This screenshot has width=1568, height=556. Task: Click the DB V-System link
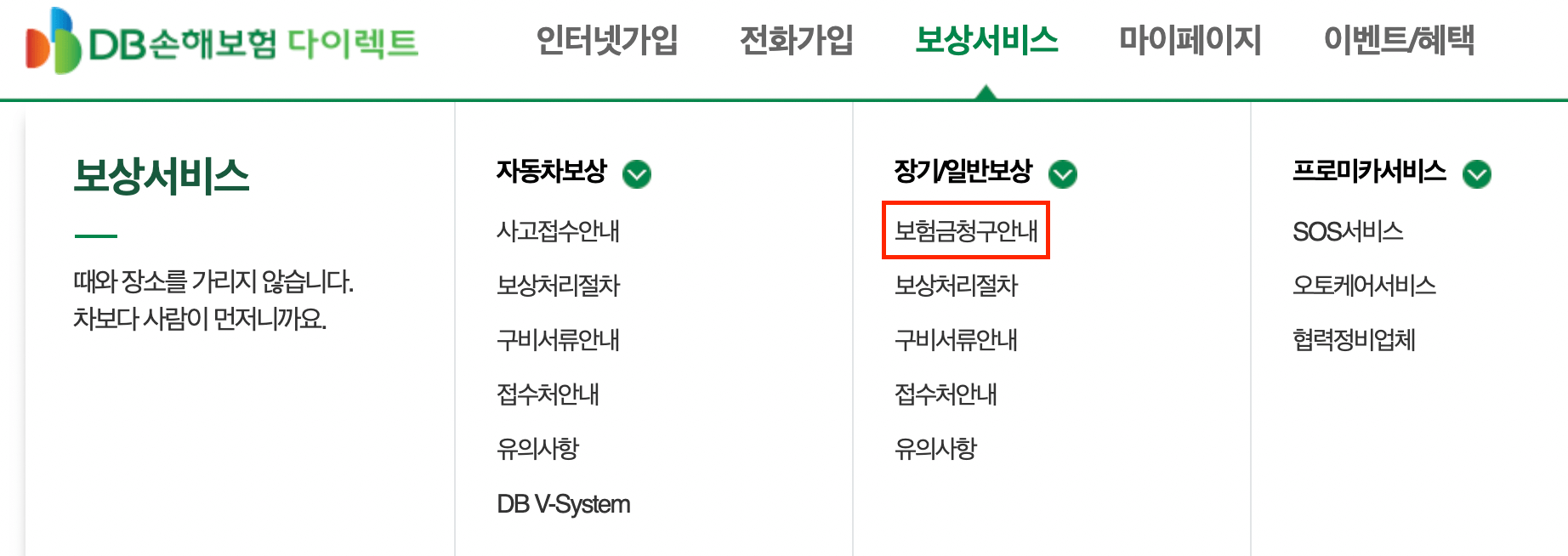point(564,502)
